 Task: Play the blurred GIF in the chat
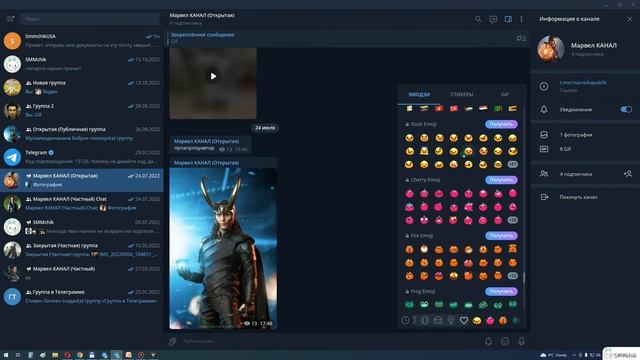click(x=213, y=76)
